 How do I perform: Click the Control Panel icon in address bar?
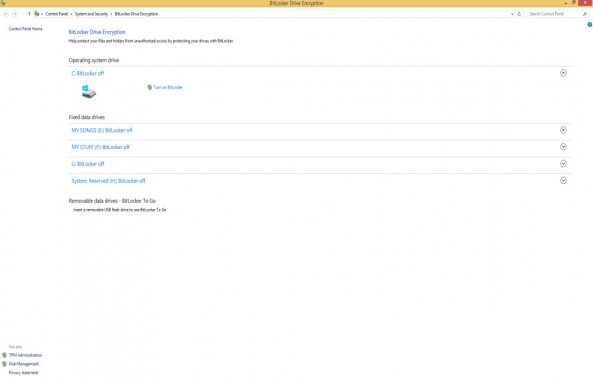(x=37, y=14)
